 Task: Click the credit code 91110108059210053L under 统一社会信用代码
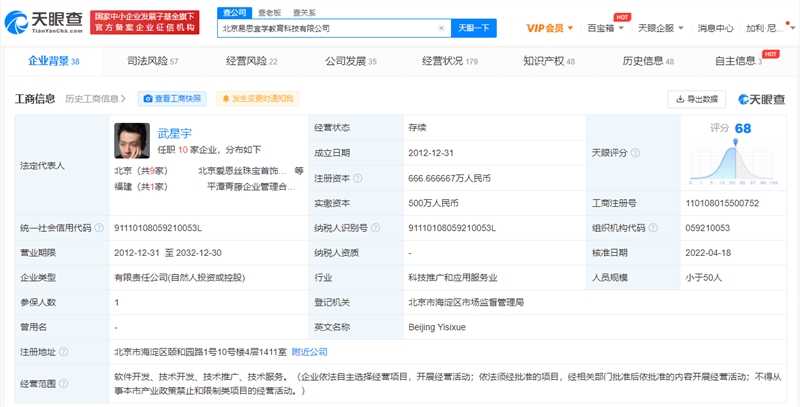[x=158, y=228]
